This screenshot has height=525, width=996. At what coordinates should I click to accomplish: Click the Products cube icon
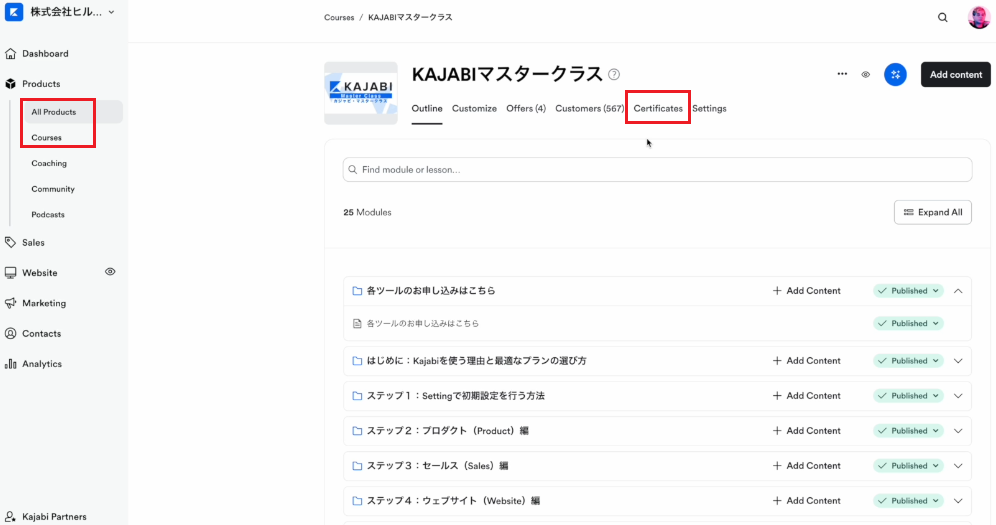click(11, 84)
